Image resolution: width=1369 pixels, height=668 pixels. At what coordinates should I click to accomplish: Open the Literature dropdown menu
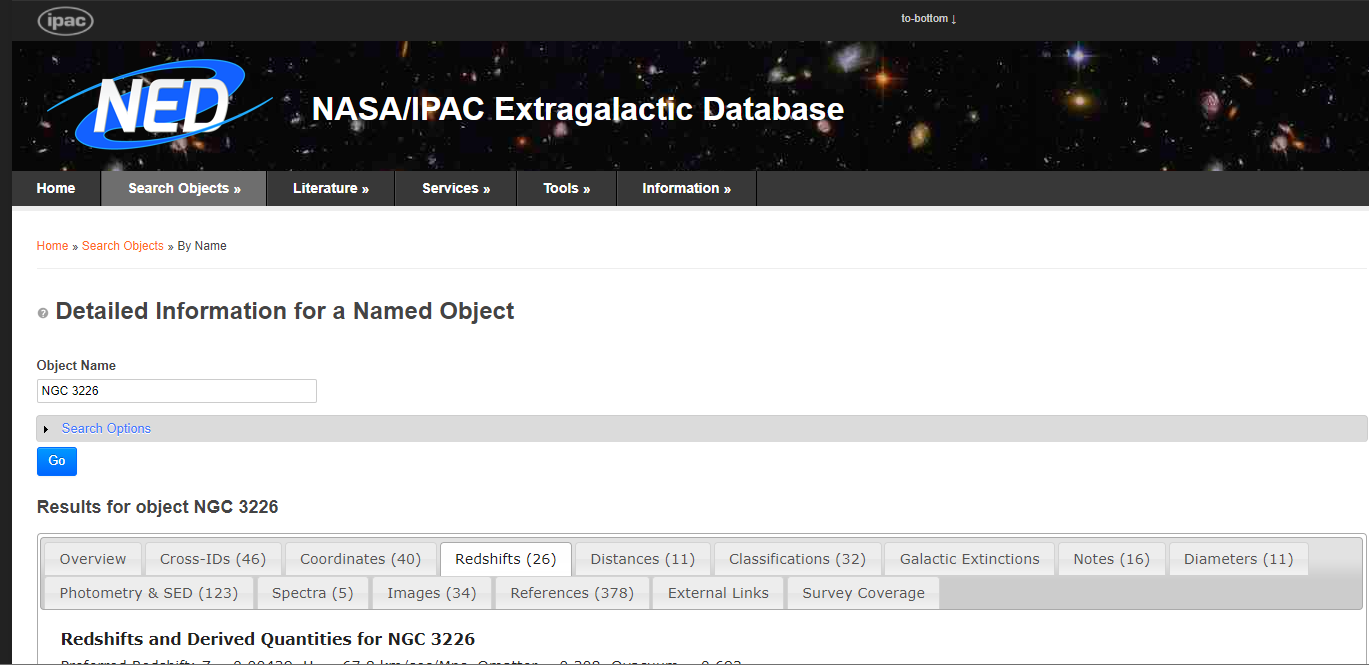tap(331, 188)
